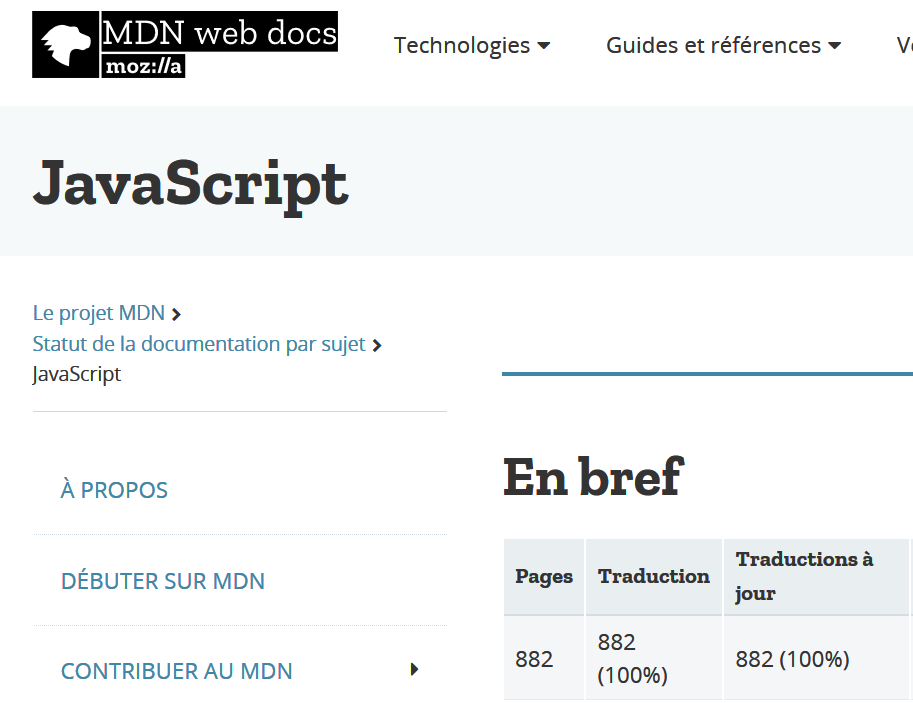Open the Technologies dropdown menu
913x703 pixels.
coord(472,45)
